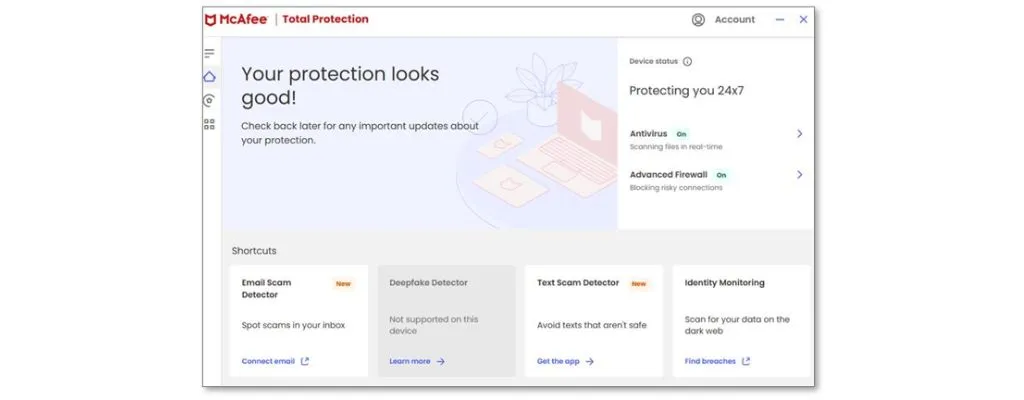This screenshot has height=400, width=1024.
Task: Click the Advanced Firewall On status badge
Action: (x=720, y=174)
